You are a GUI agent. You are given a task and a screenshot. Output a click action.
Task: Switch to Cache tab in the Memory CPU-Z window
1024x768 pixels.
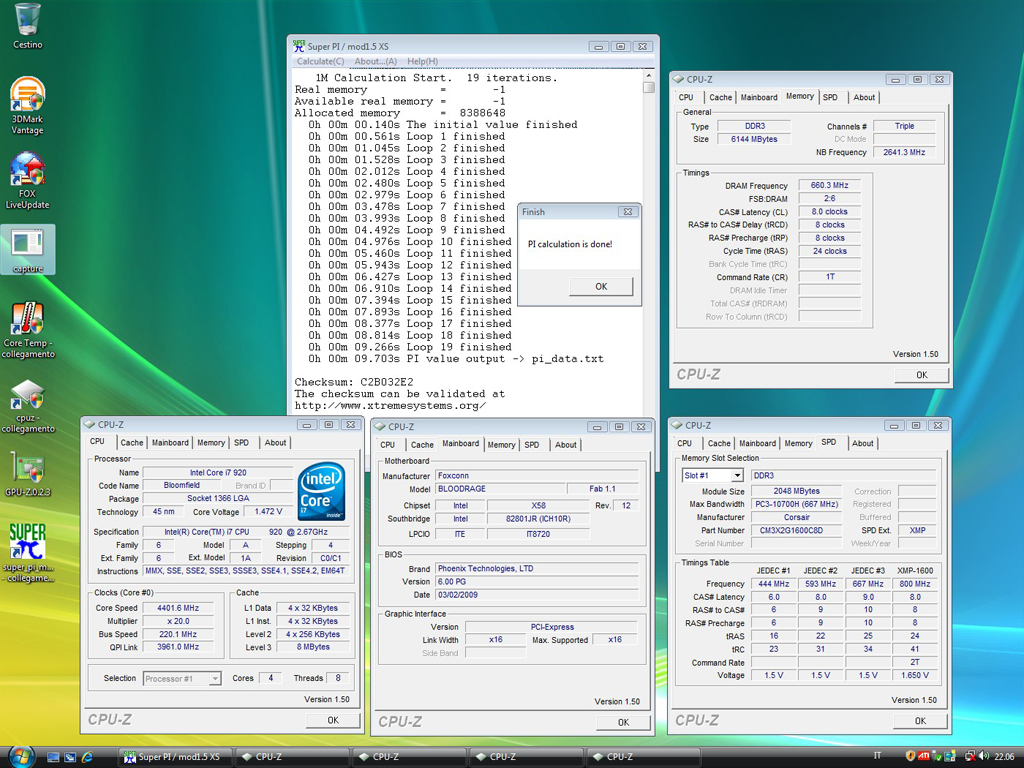click(720, 97)
